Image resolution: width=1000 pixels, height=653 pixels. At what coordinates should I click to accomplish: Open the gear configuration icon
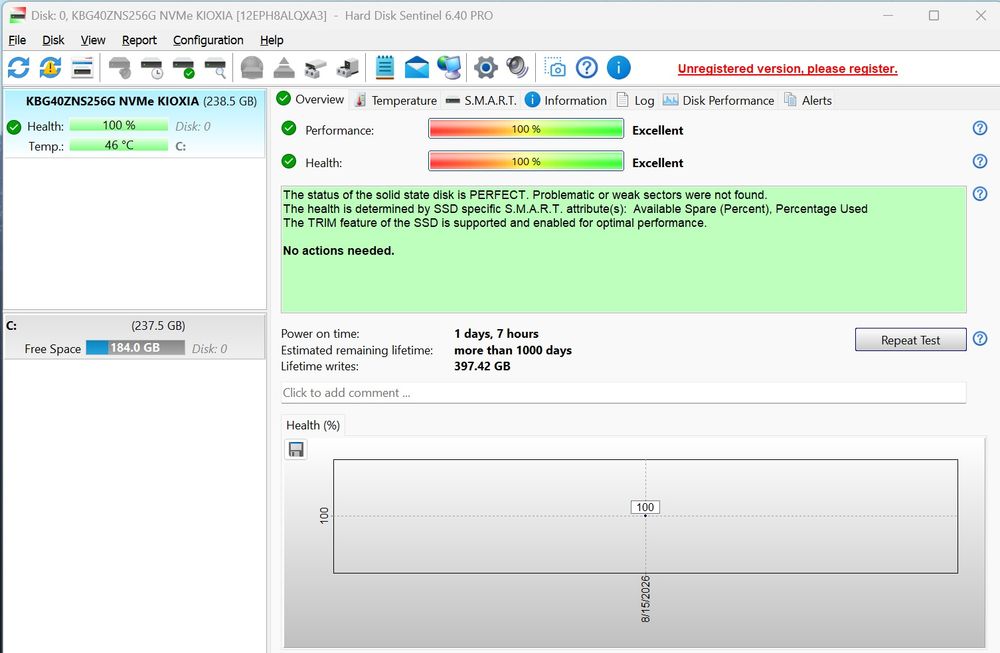(x=485, y=68)
